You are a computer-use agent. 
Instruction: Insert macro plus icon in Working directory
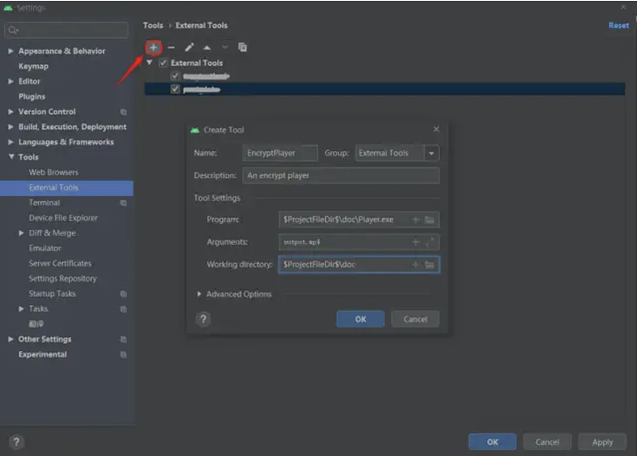[416, 265]
